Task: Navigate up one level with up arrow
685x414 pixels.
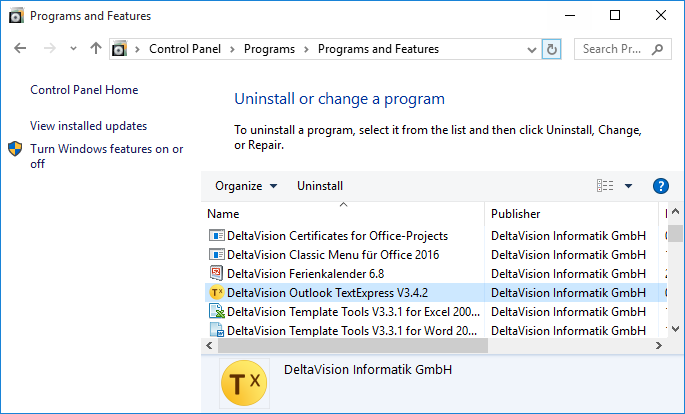Action: [96, 49]
